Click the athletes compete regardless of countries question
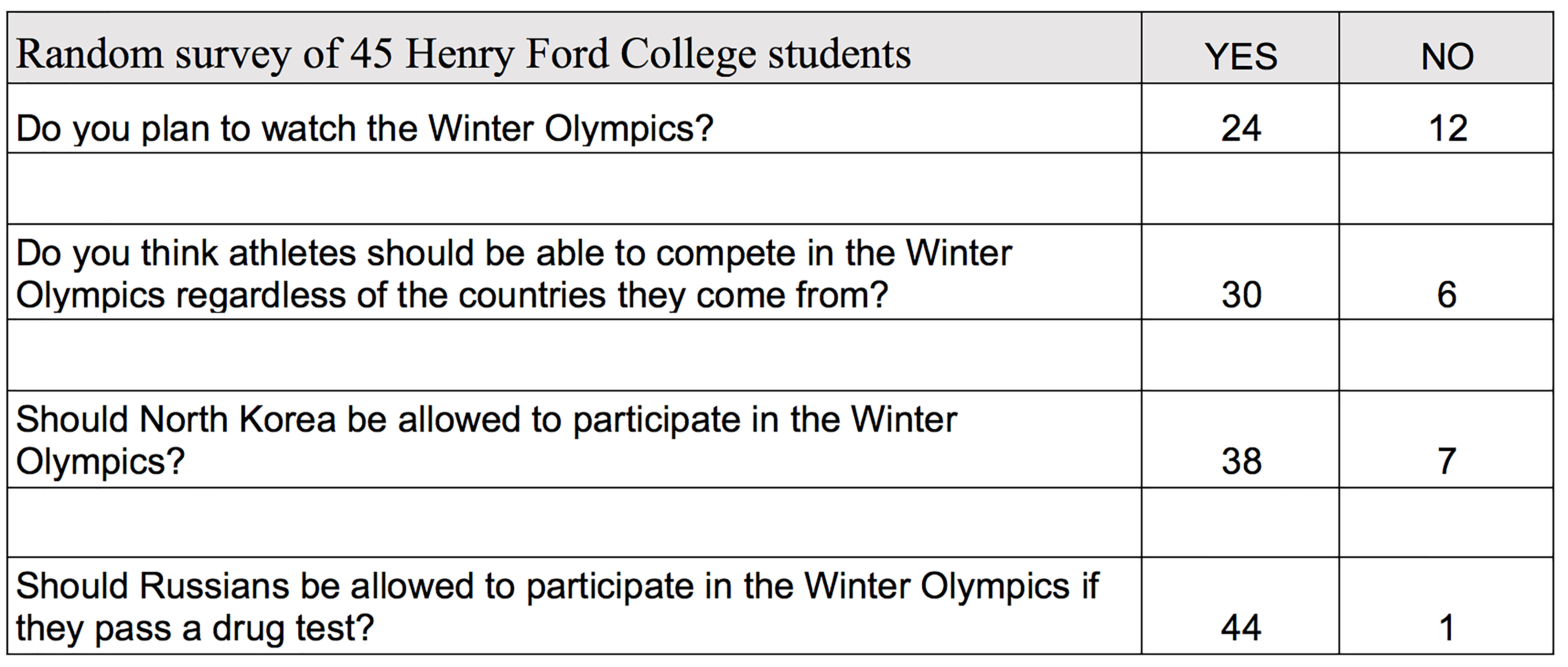 (x=574, y=272)
